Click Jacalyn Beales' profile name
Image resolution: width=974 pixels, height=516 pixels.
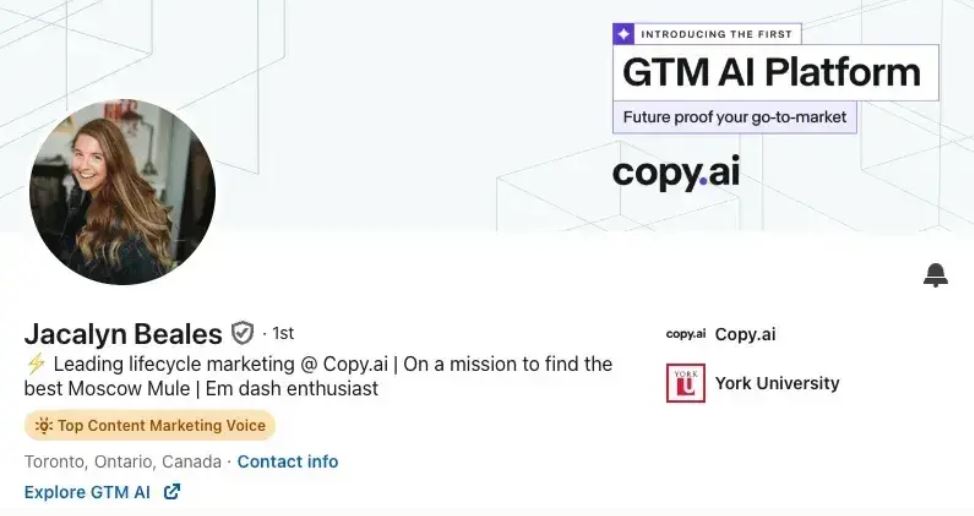(x=123, y=333)
